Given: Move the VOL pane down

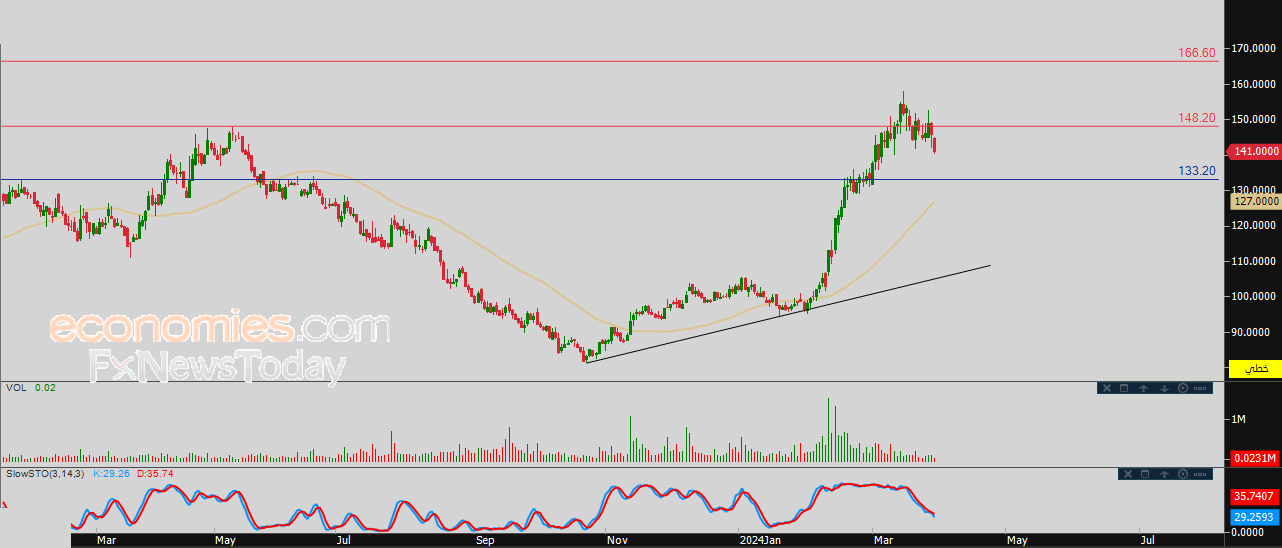Looking at the screenshot, I should pos(1164,388).
